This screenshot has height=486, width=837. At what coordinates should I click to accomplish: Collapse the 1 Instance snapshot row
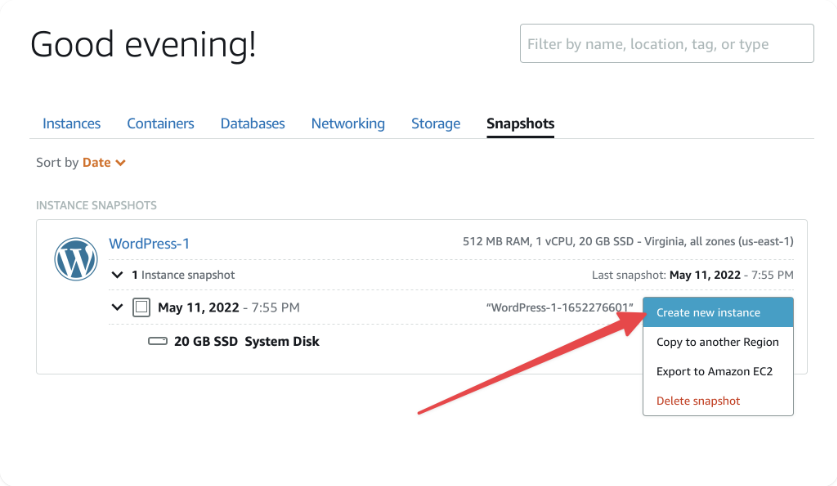pos(117,275)
